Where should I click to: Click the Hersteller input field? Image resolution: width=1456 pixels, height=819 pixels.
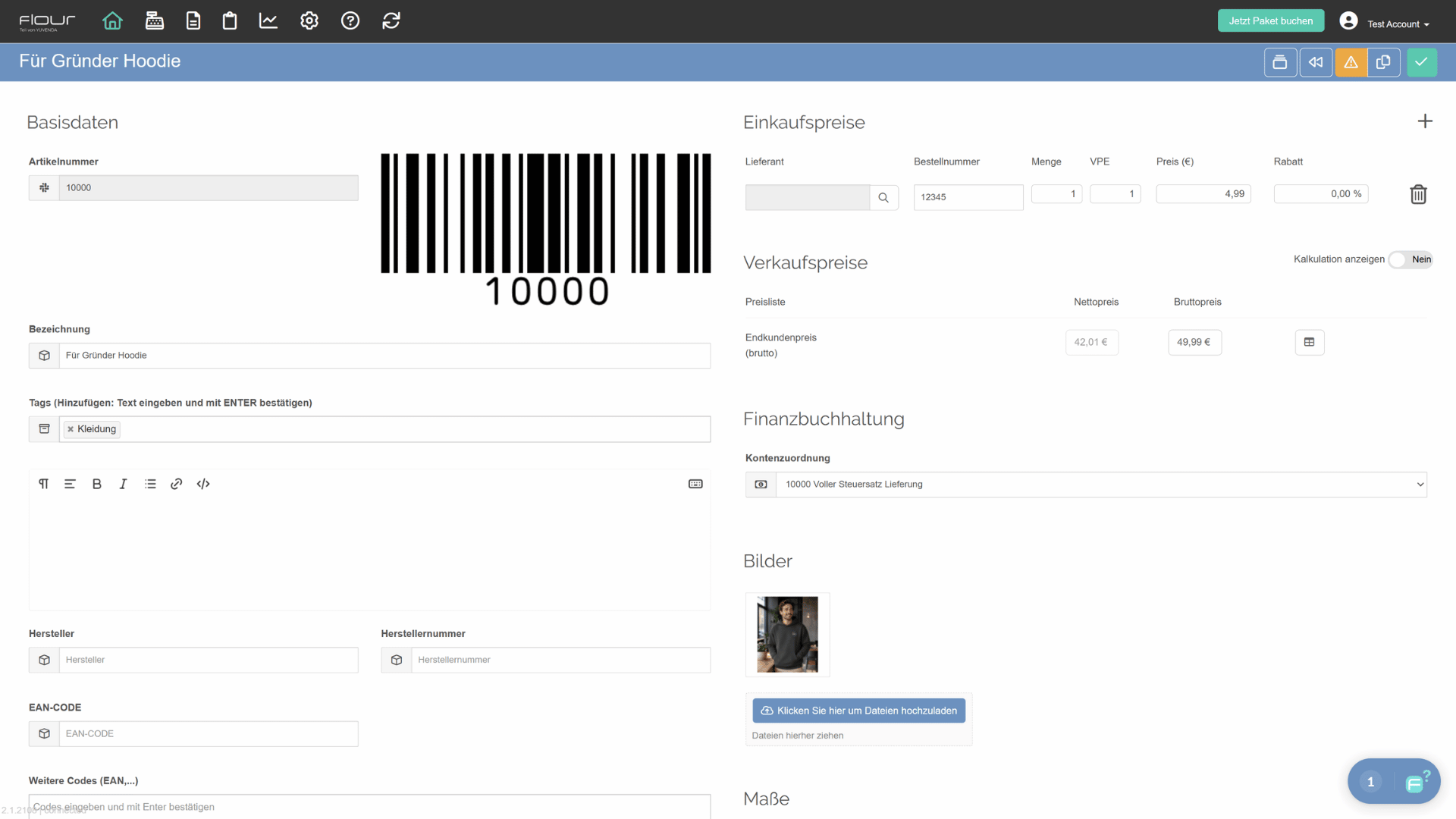209,660
